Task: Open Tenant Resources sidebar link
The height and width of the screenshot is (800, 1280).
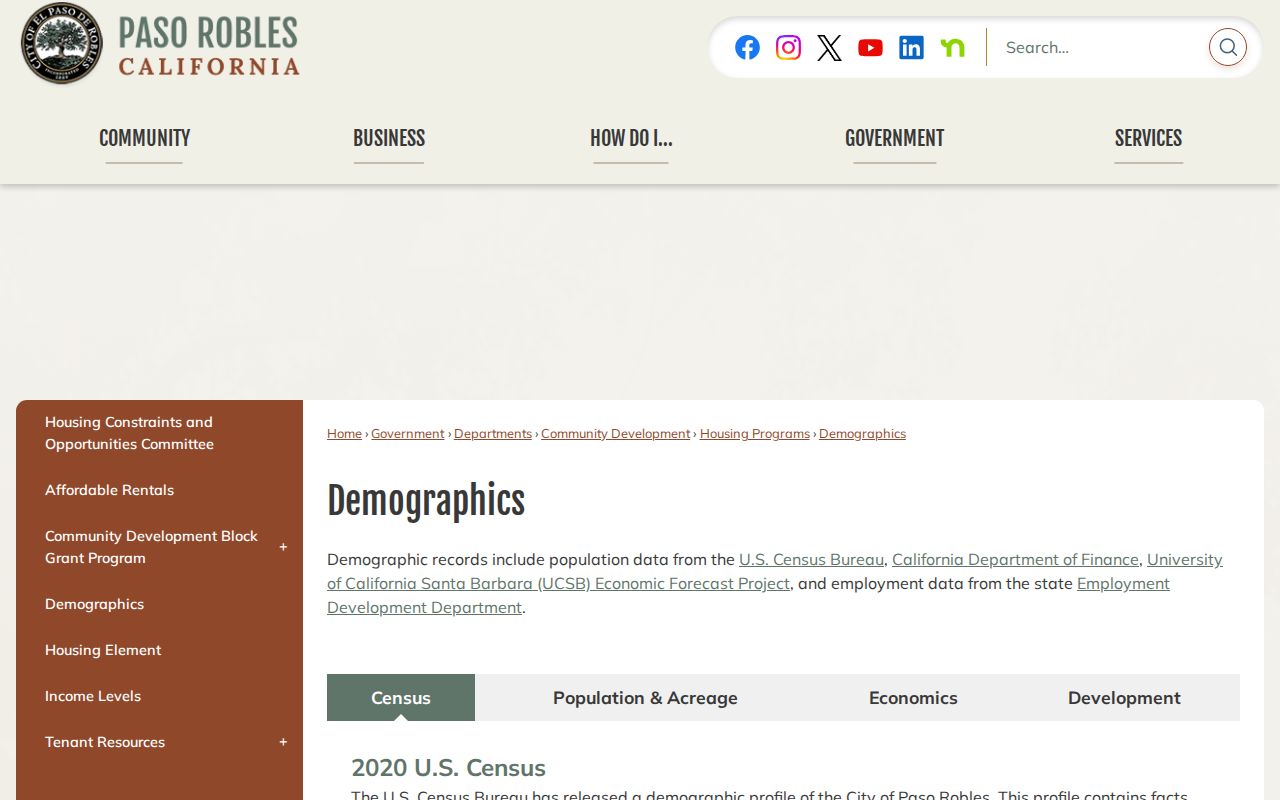Action: [105, 742]
